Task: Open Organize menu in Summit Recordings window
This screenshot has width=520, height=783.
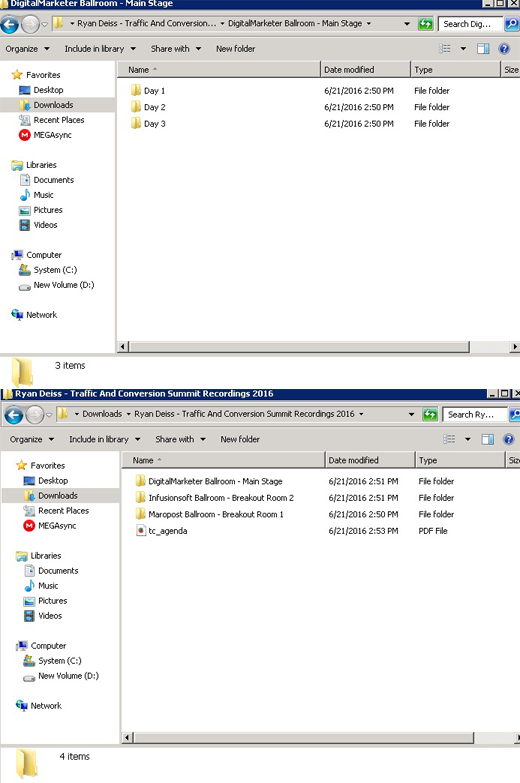Action: pos(32,439)
